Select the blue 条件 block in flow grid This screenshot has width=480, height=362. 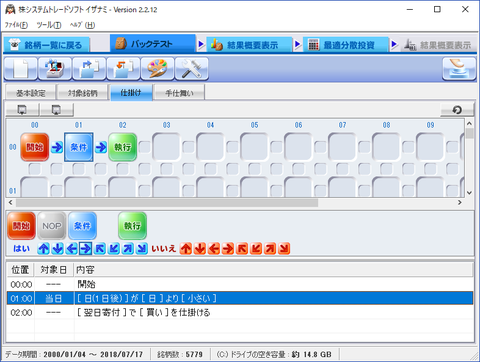tap(79, 147)
